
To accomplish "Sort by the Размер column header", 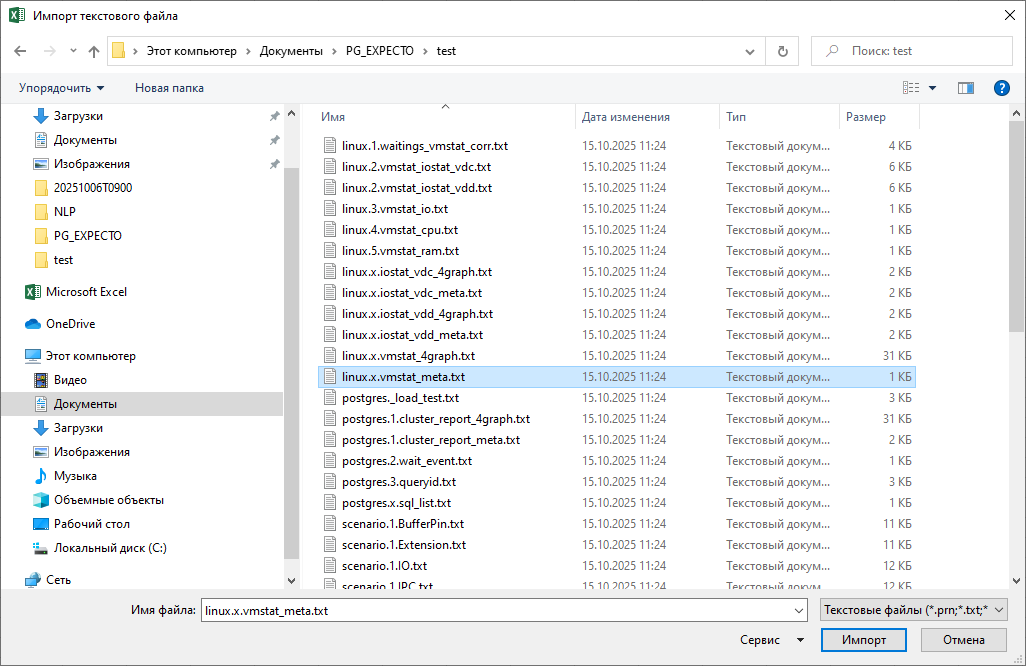I will pyautogui.click(x=866, y=116).
